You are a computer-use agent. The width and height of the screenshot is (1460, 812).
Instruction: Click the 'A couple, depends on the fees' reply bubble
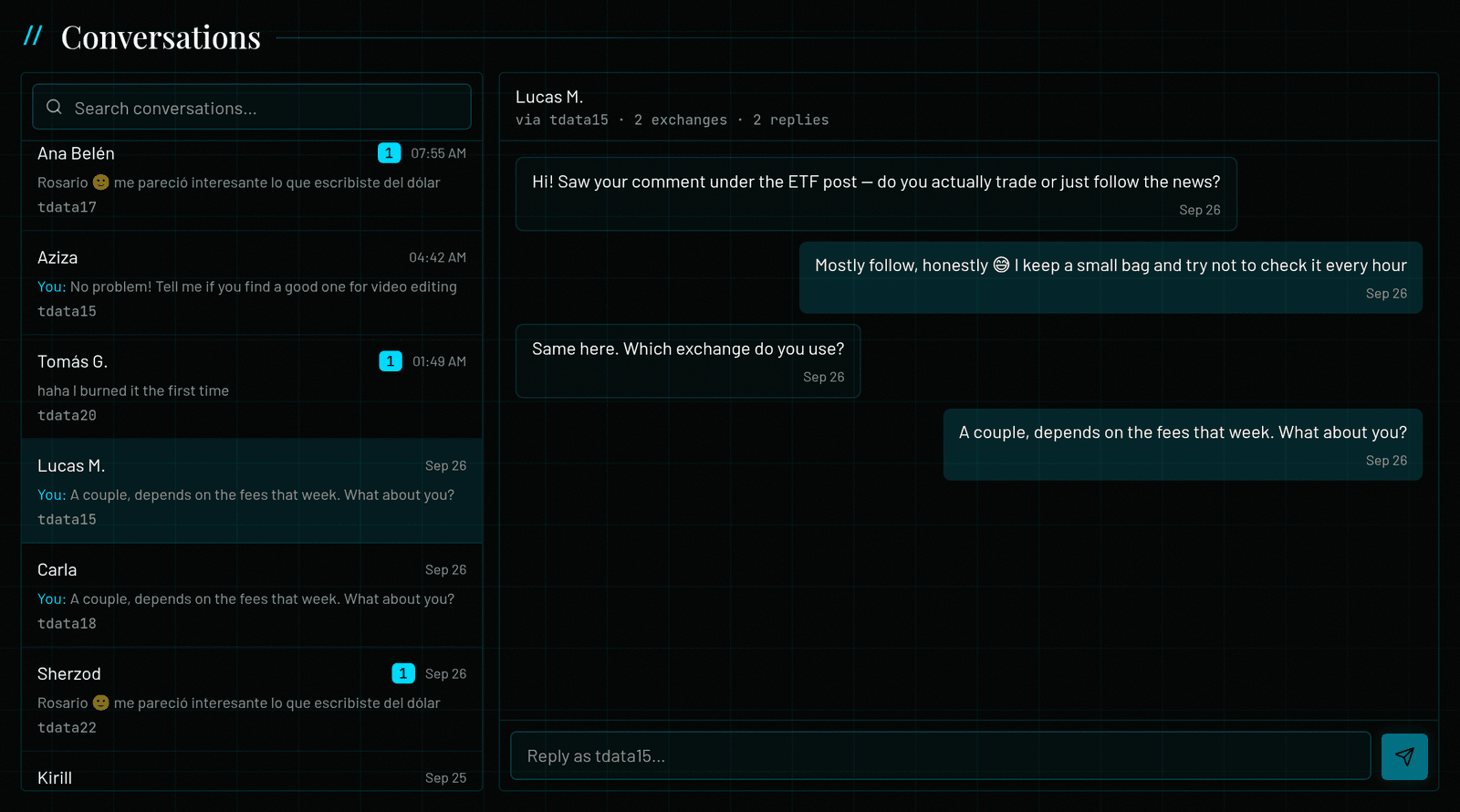tap(1183, 444)
